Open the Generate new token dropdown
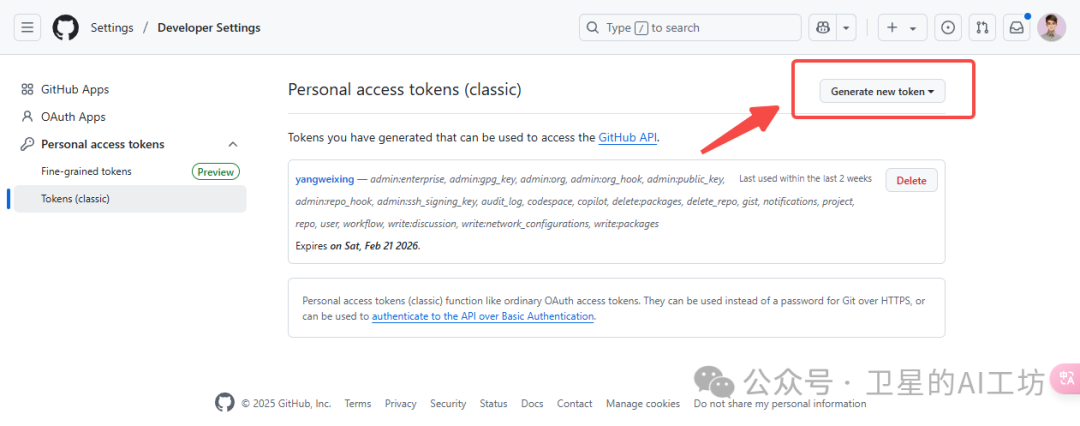 pyautogui.click(x=882, y=91)
